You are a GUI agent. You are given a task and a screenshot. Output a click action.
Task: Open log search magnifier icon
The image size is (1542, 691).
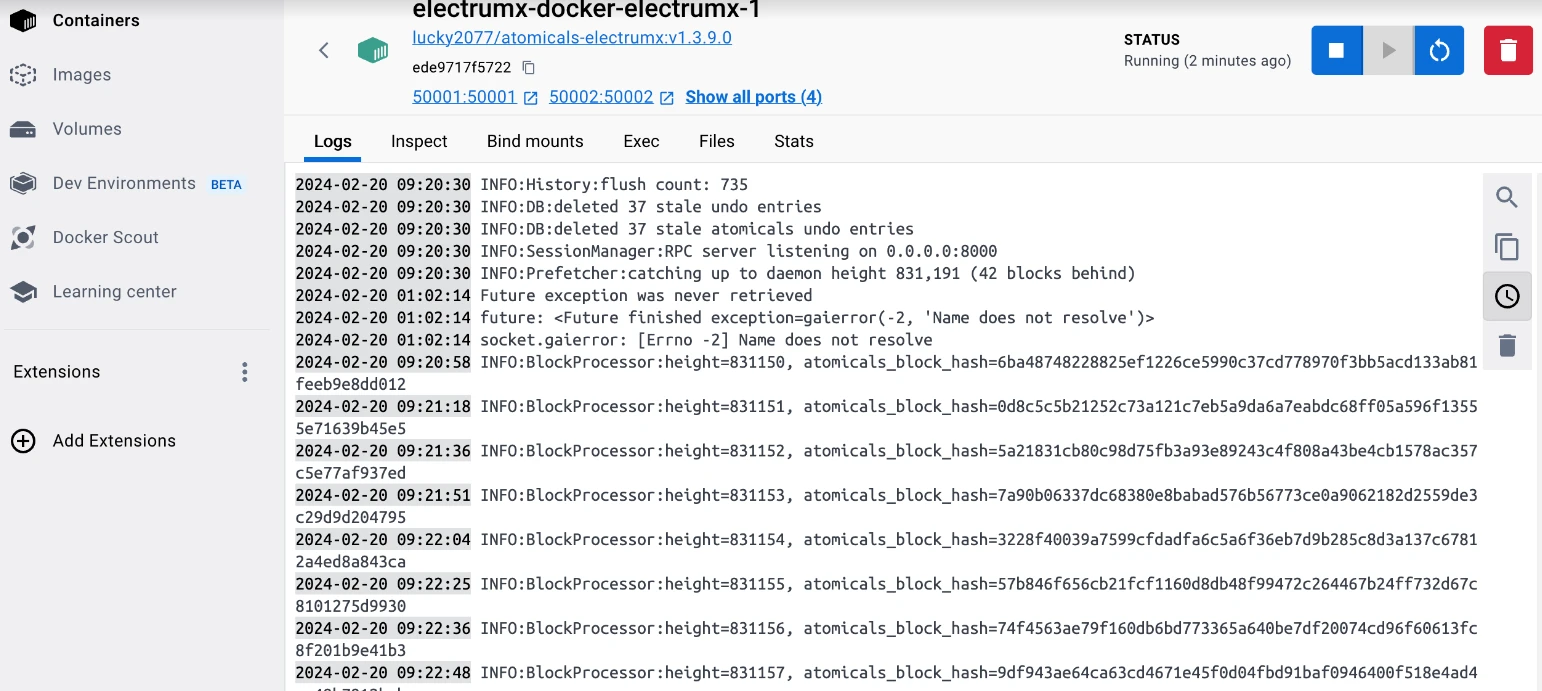pos(1507,197)
